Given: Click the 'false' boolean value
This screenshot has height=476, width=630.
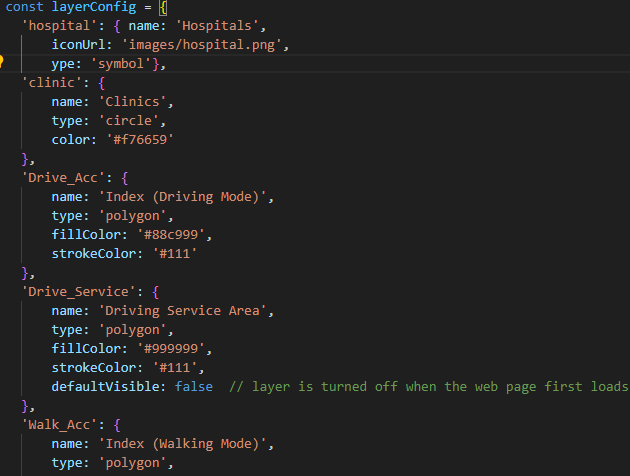Looking at the screenshot, I should [x=194, y=387].
